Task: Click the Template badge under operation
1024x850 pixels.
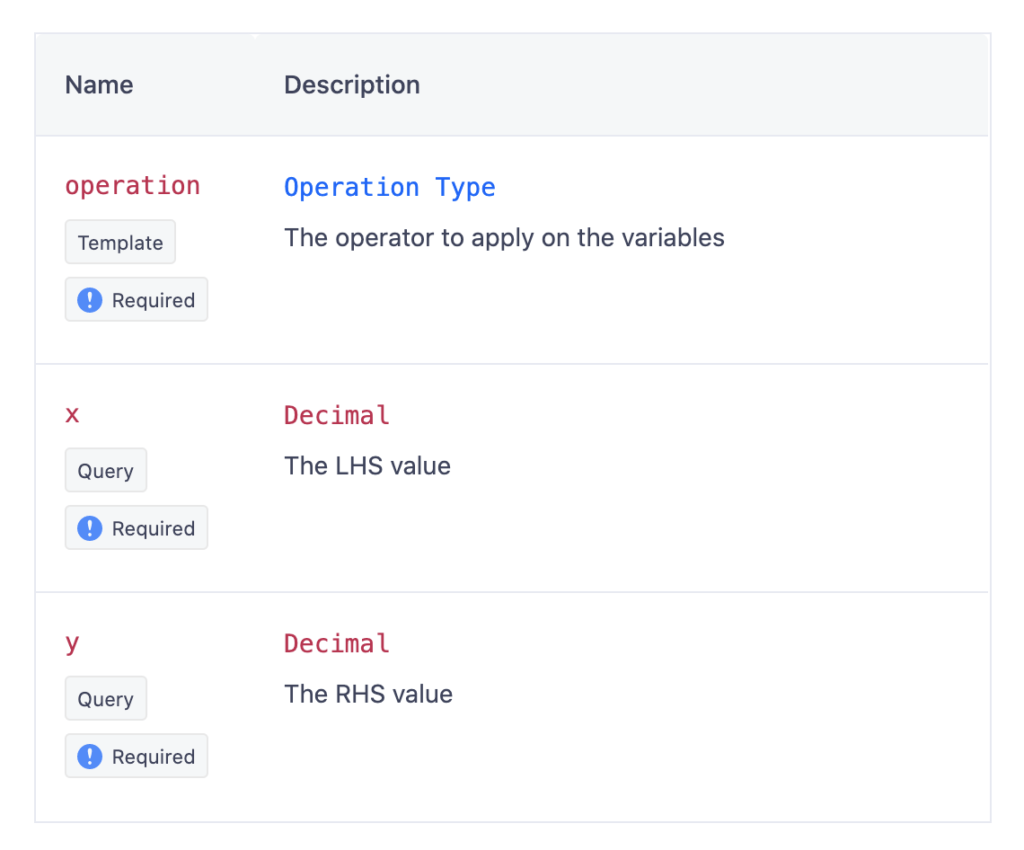Action: point(120,242)
